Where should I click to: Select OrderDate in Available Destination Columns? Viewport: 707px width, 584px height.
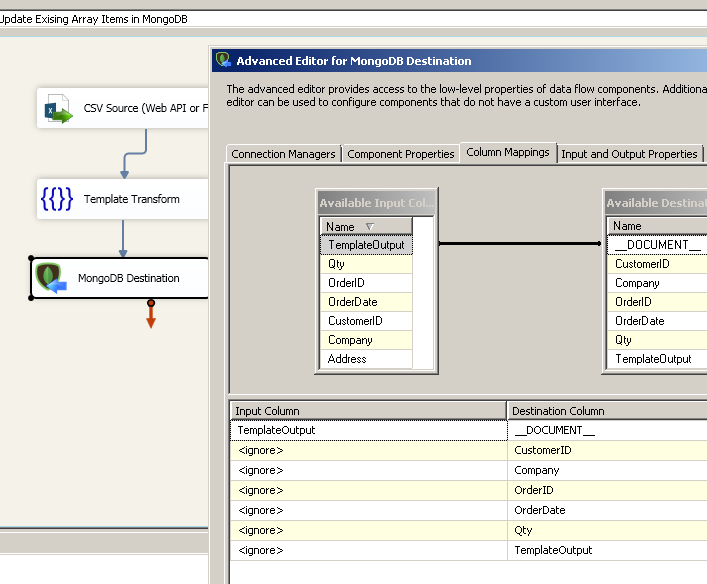pyautogui.click(x=657, y=321)
